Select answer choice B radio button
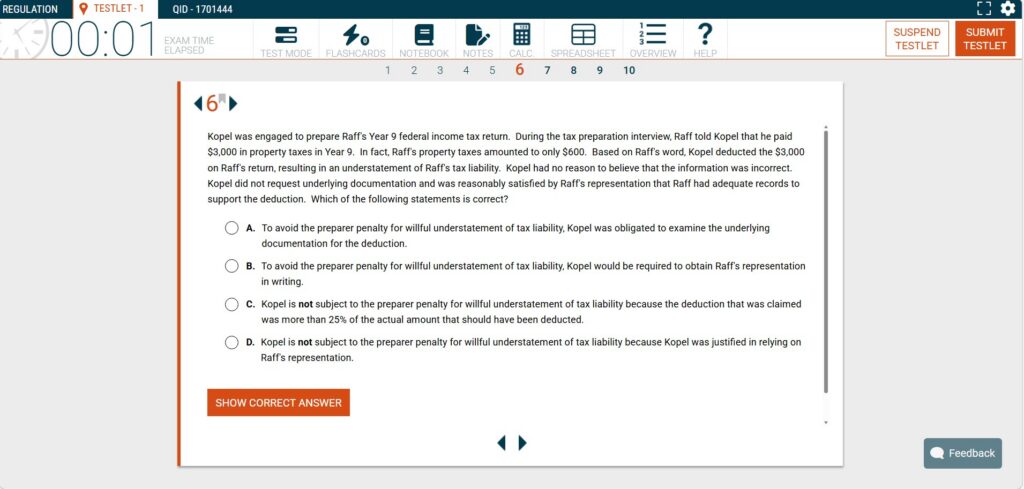Image resolution: width=1024 pixels, height=489 pixels. [x=231, y=266]
